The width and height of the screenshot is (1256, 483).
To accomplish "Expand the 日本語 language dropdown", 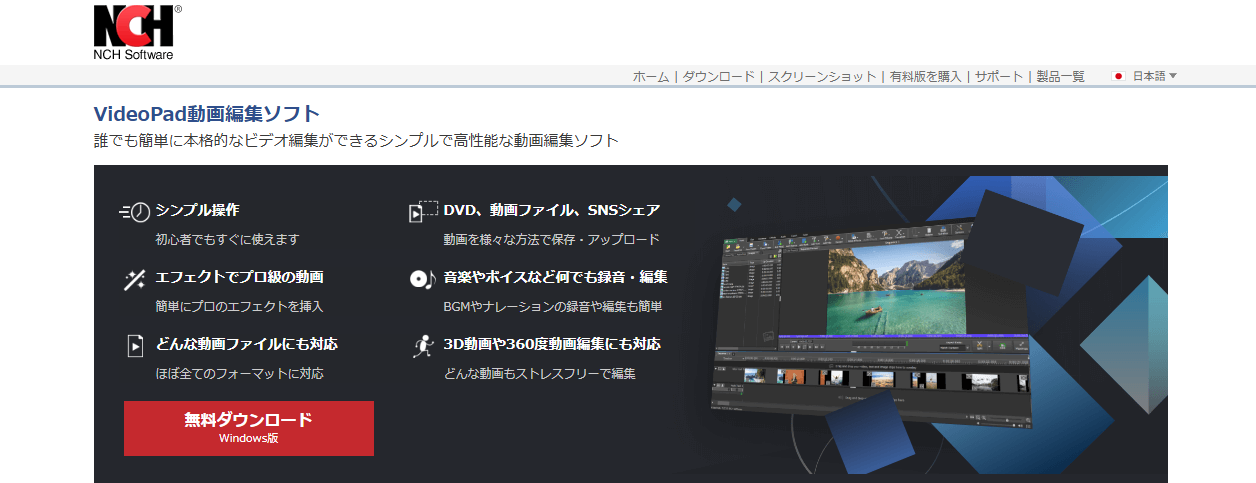I will [1155, 76].
